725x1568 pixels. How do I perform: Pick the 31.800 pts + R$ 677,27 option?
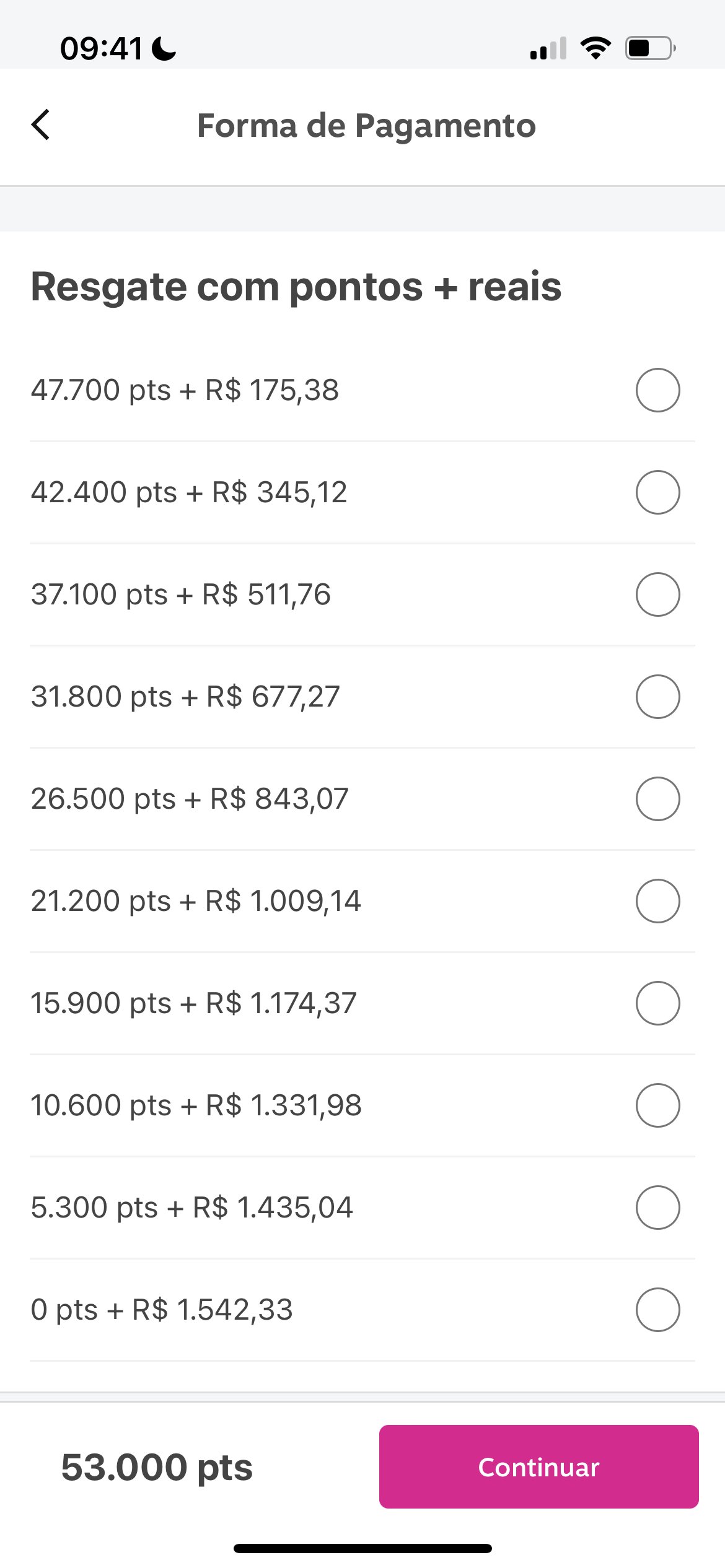[657, 697]
